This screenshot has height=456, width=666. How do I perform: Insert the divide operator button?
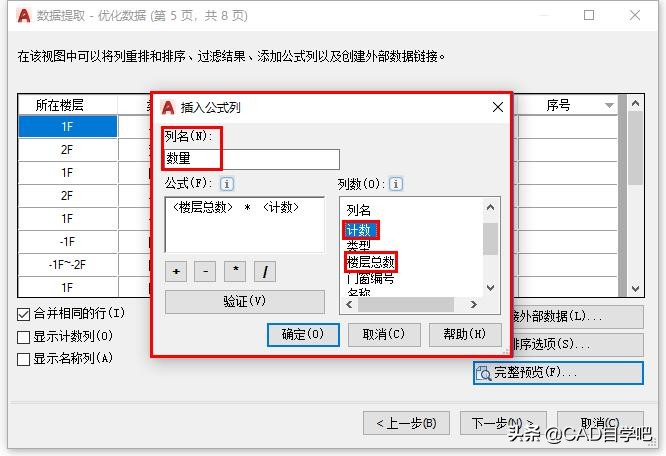click(x=265, y=271)
